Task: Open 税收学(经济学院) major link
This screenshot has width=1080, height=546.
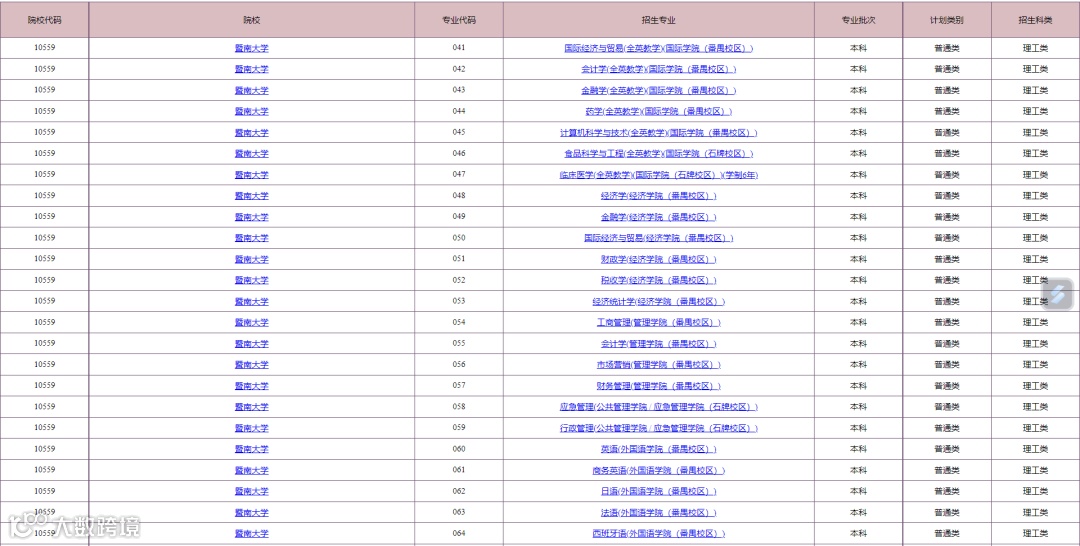Action: pos(658,280)
